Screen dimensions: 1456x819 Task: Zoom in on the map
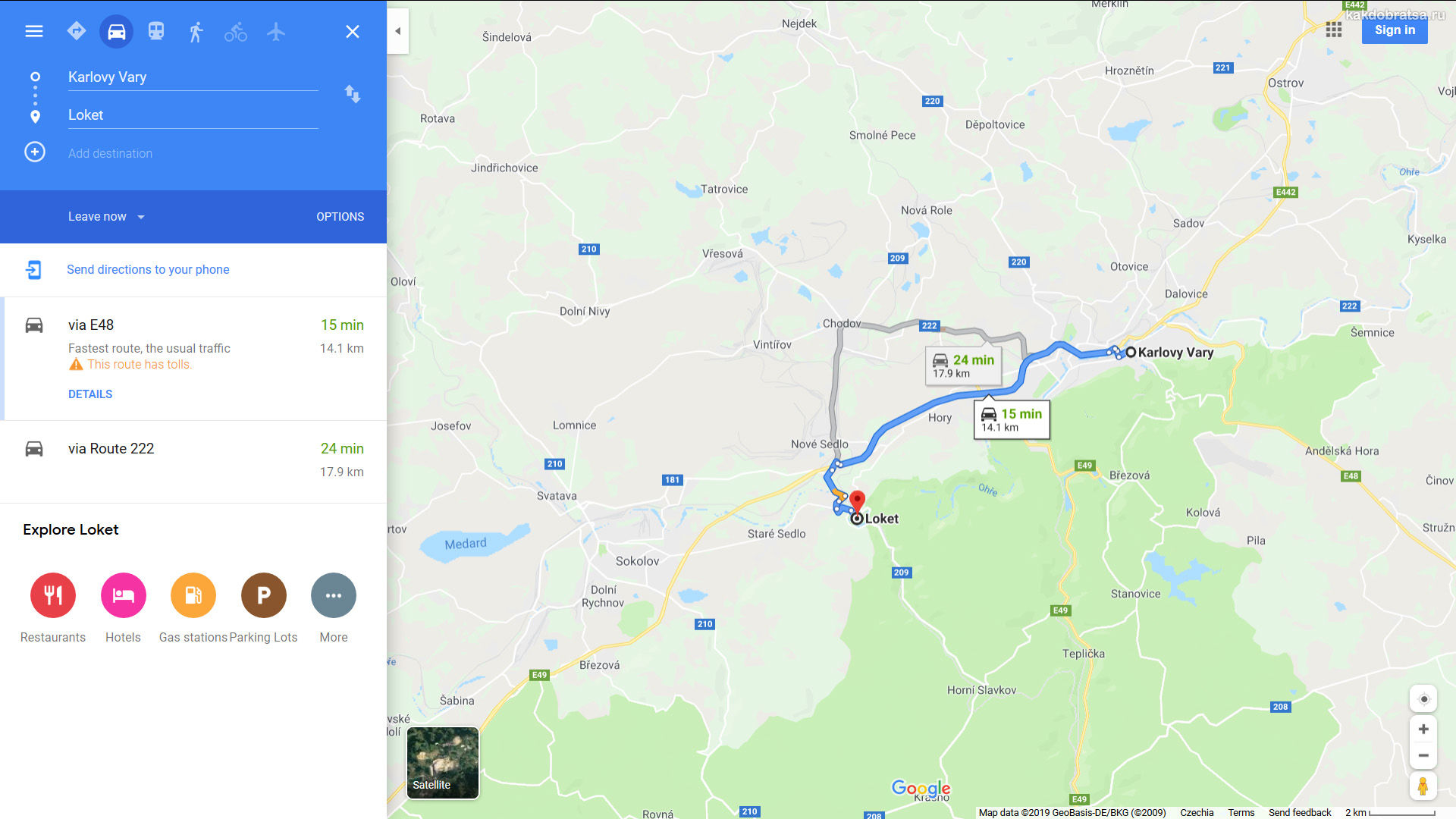(1423, 730)
